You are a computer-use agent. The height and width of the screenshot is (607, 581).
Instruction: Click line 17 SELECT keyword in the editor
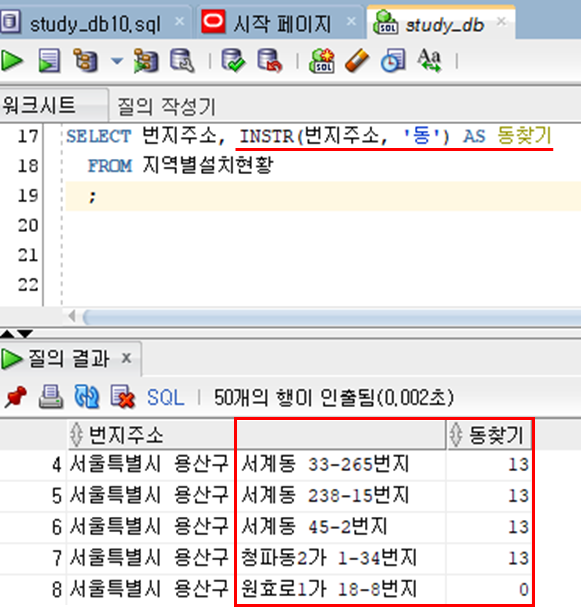point(99,136)
